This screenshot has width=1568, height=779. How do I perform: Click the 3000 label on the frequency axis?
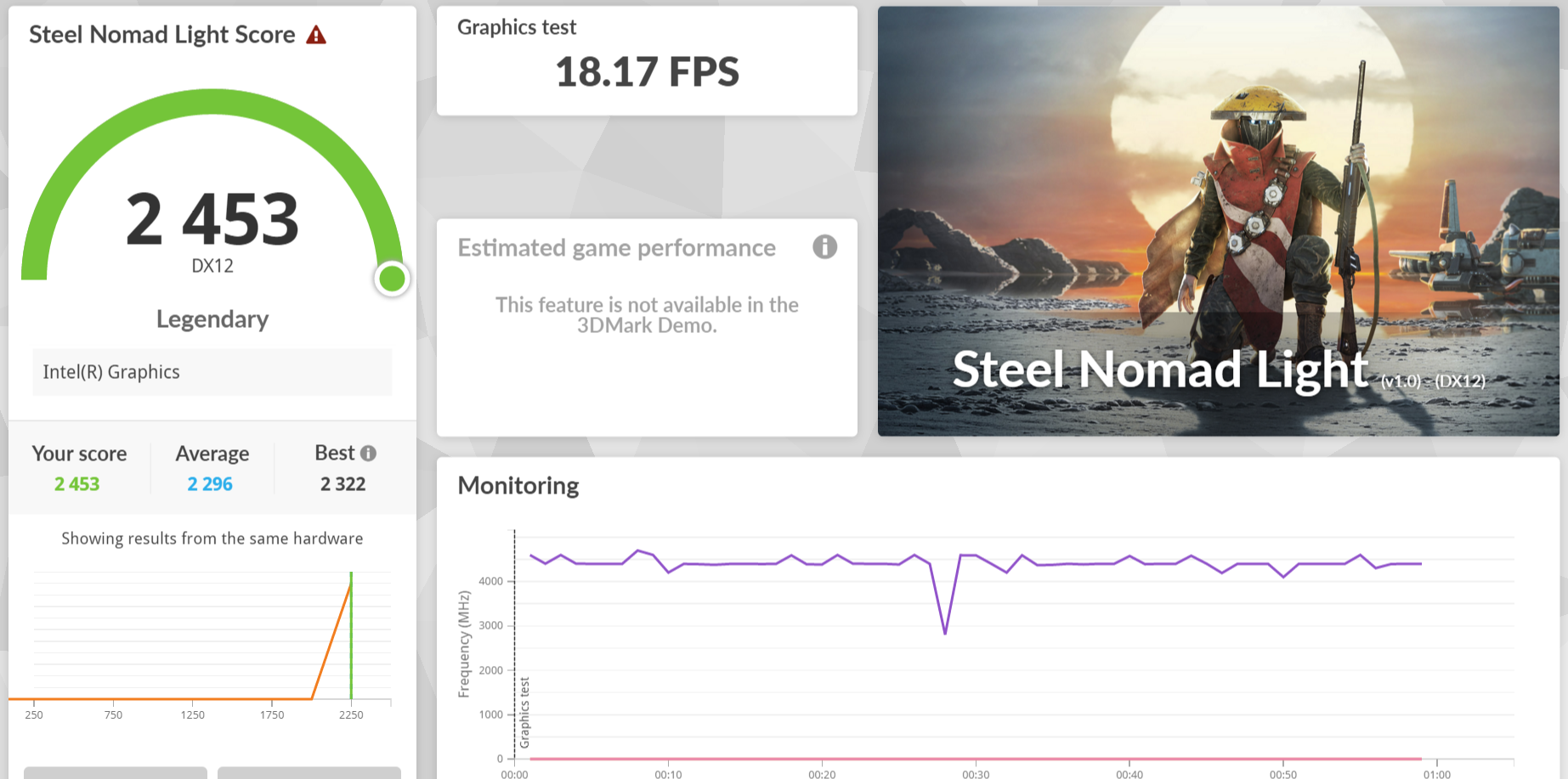tap(491, 626)
